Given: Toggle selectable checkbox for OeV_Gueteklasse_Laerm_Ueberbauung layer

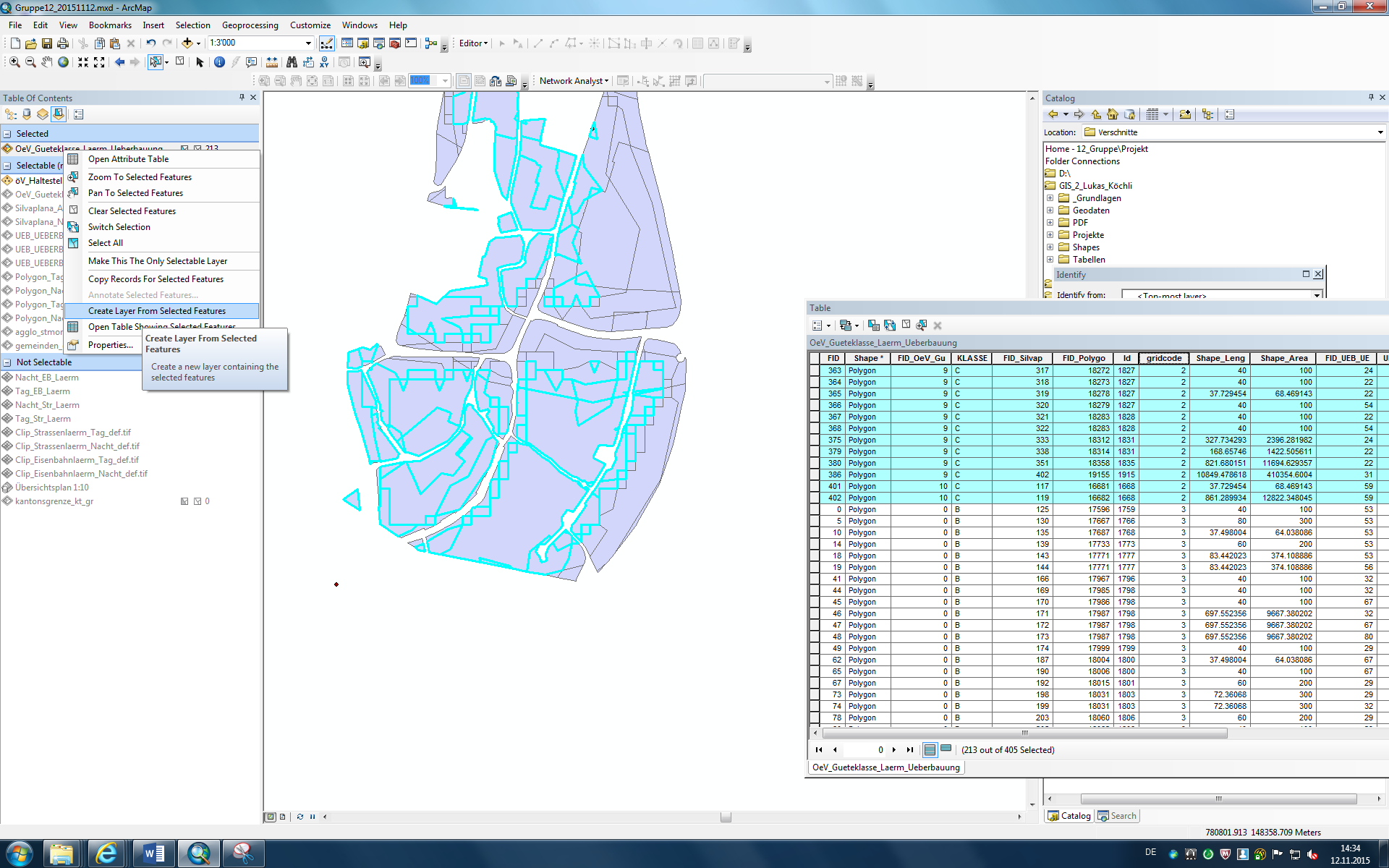Looking at the screenshot, I should click(x=184, y=148).
